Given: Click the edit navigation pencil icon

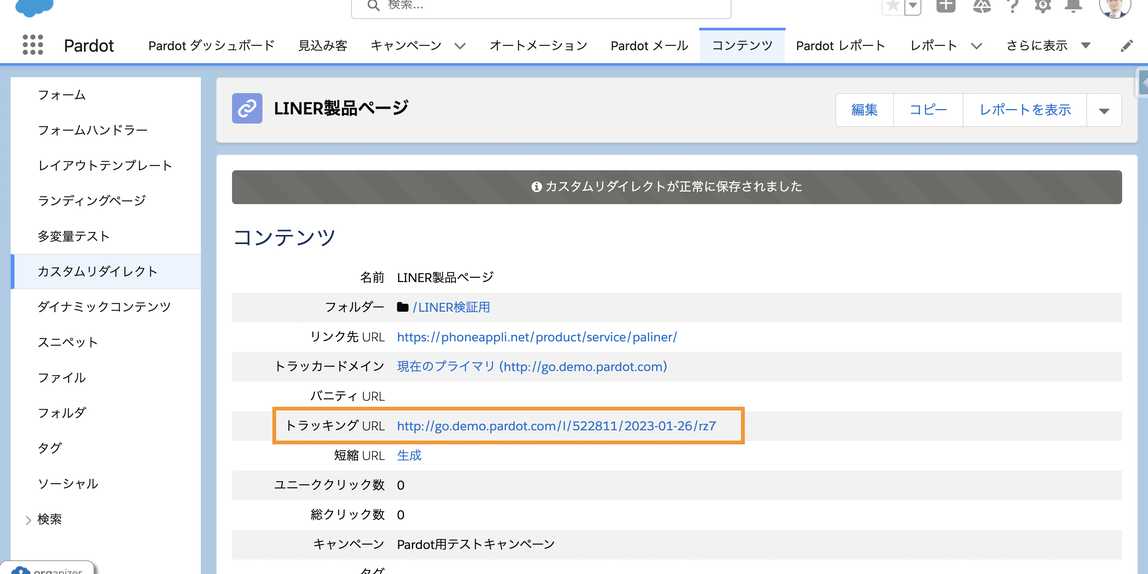Looking at the screenshot, I should [x=1127, y=45].
